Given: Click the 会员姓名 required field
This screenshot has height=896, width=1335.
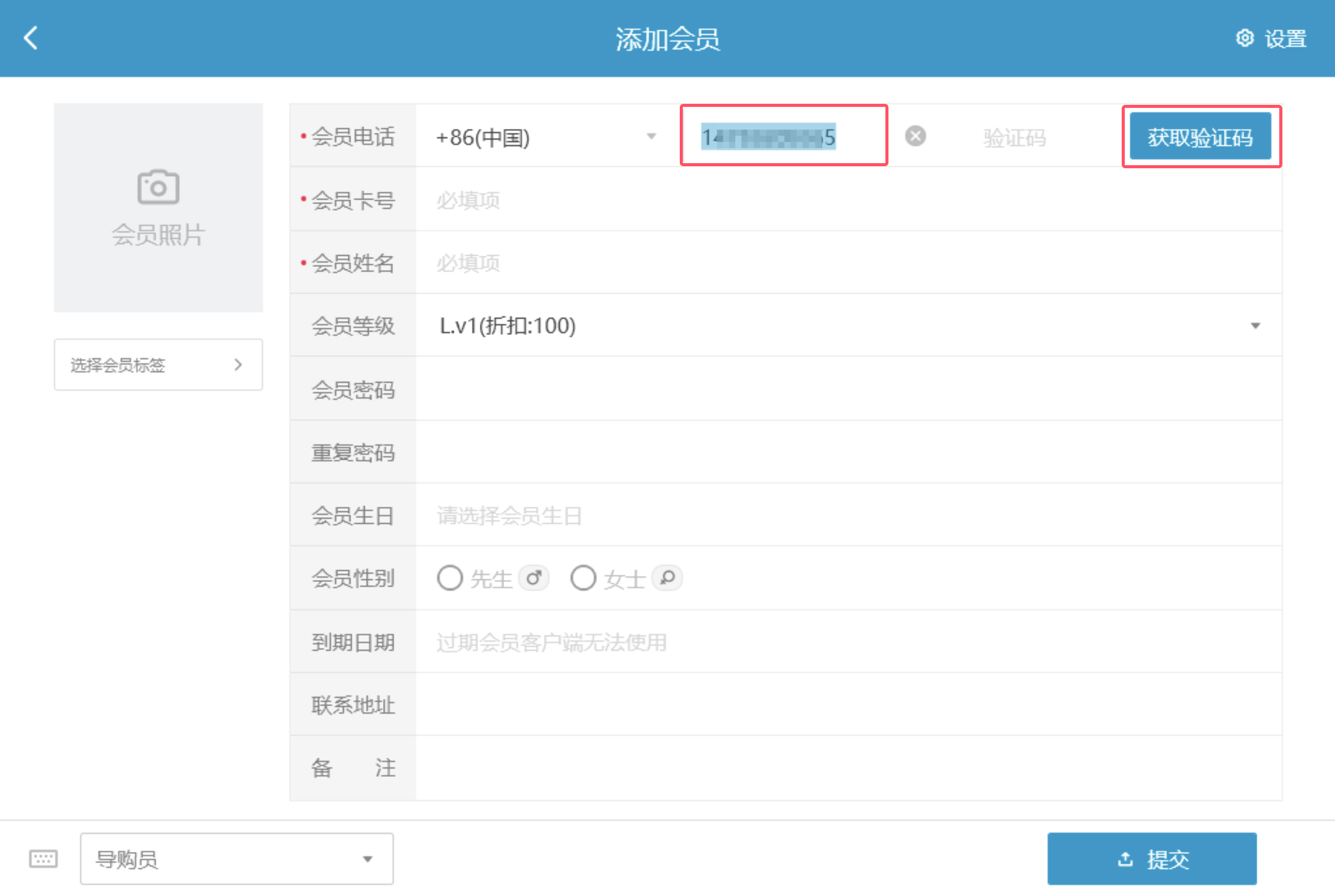Looking at the screenshot, I should coord(849,263).
